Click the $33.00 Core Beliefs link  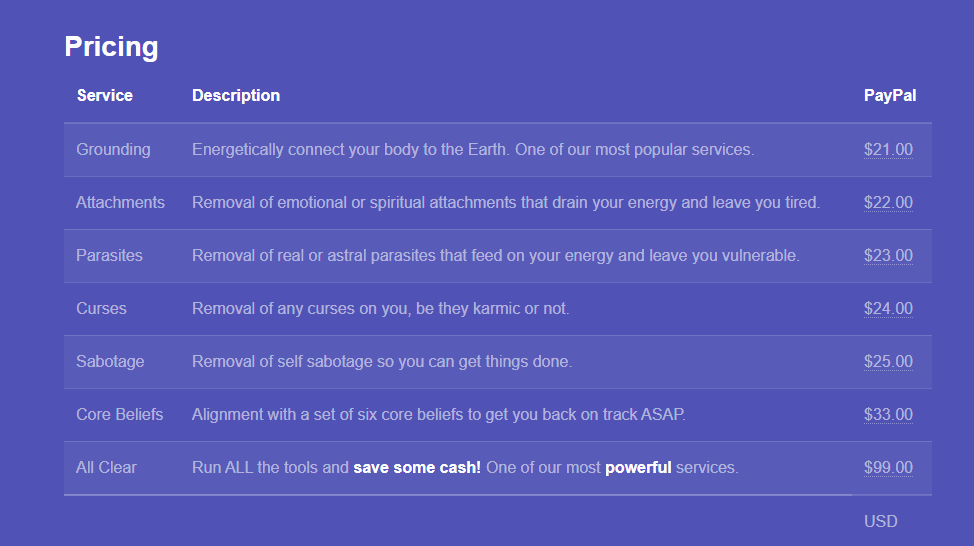click(888, 415)
